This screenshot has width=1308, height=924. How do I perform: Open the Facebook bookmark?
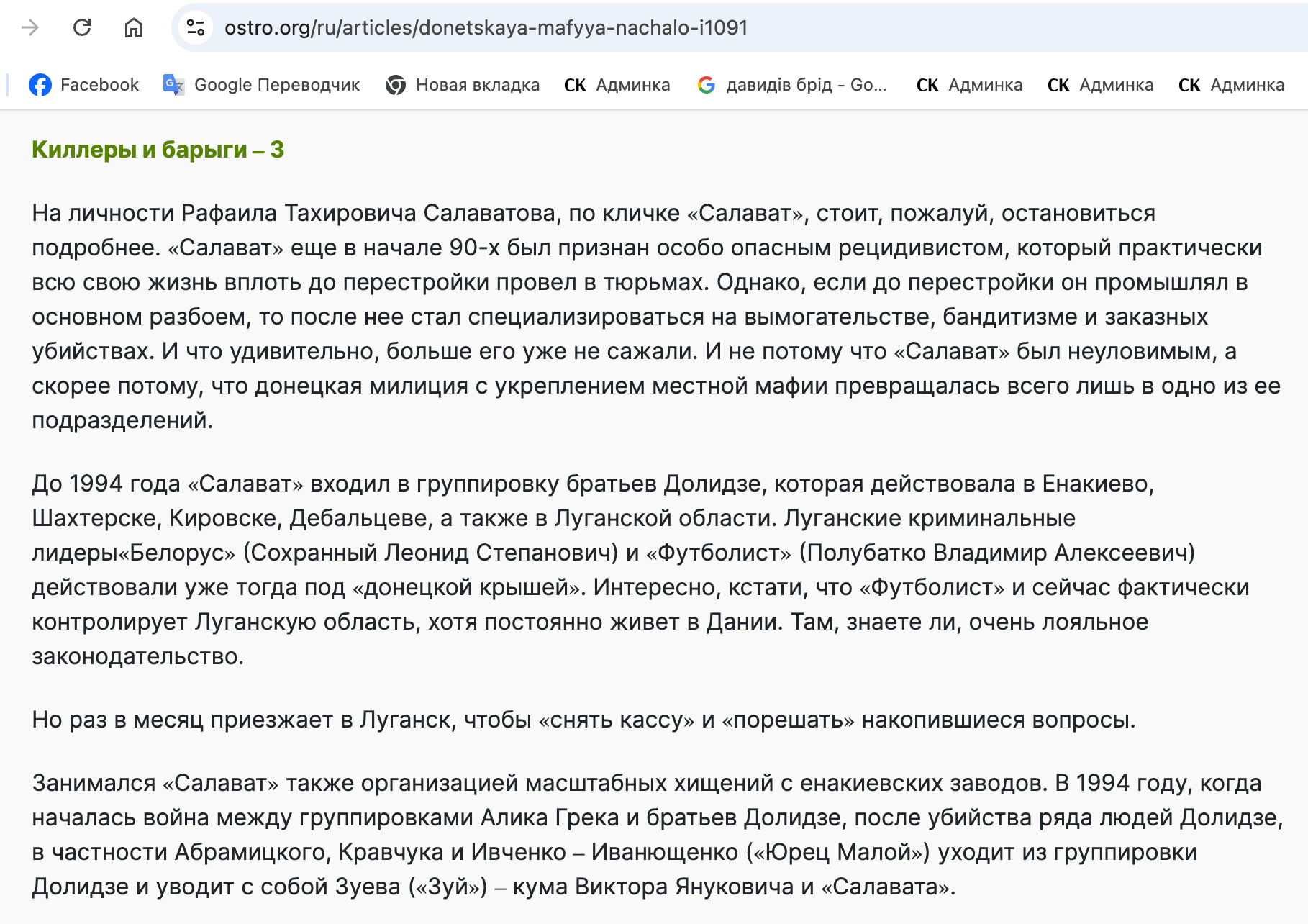pyautogui.click(x=83, y=85)
